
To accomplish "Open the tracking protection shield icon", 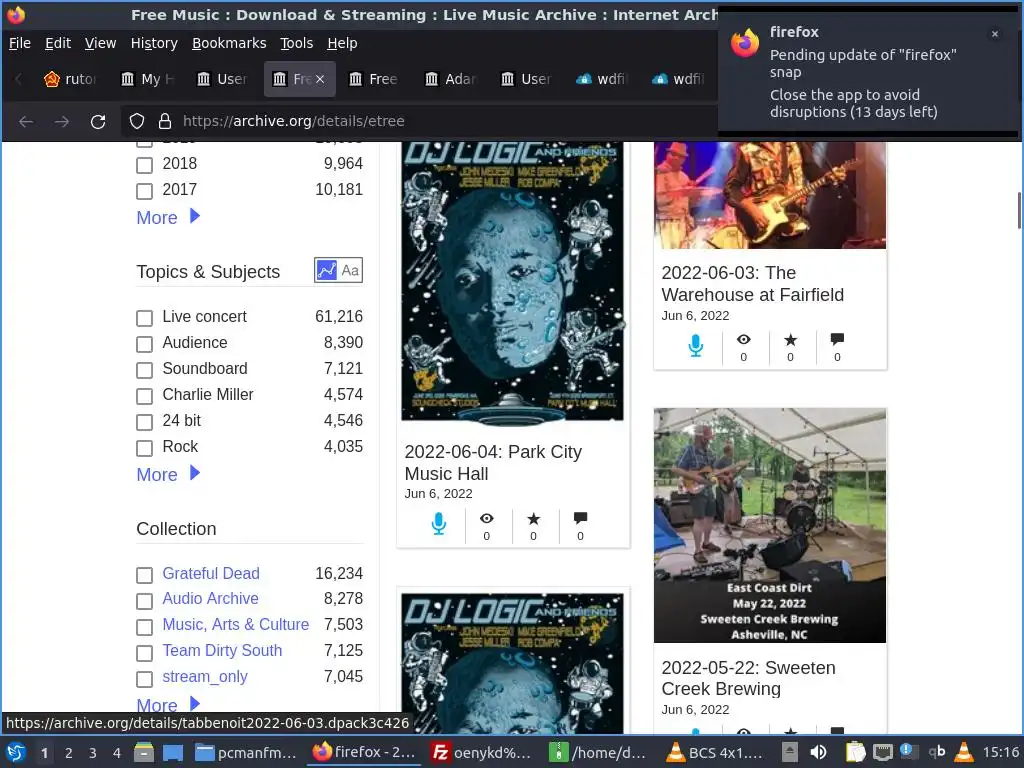I will pyautogui.click(x=136, y=121).
